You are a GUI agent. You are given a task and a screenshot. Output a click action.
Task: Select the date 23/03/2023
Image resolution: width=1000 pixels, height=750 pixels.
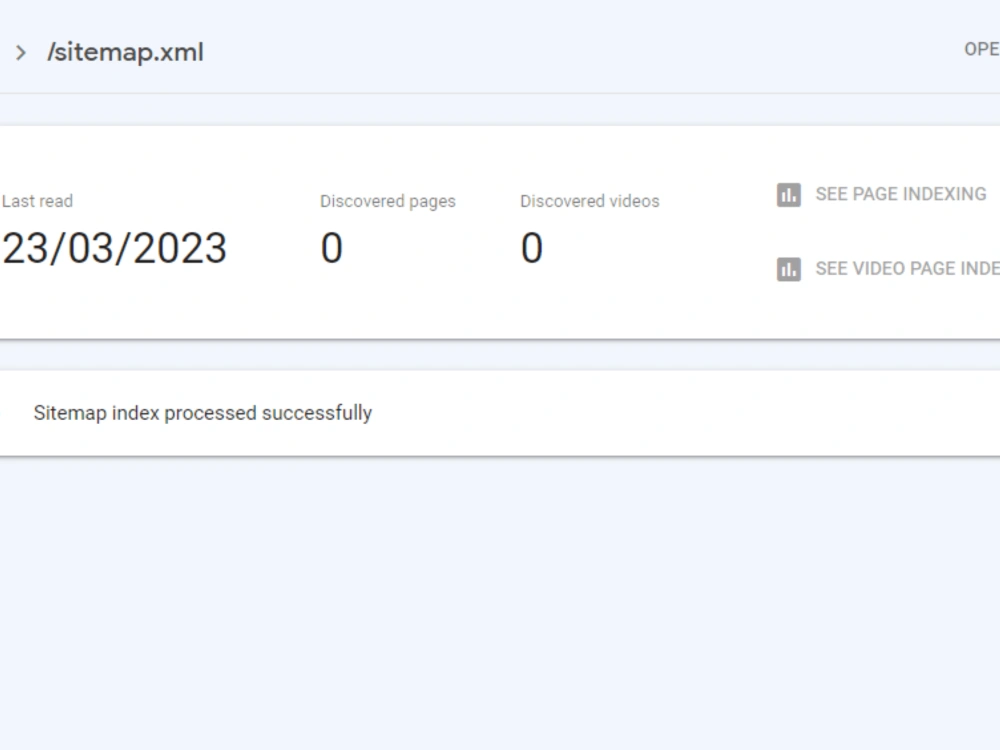(114, 248)
